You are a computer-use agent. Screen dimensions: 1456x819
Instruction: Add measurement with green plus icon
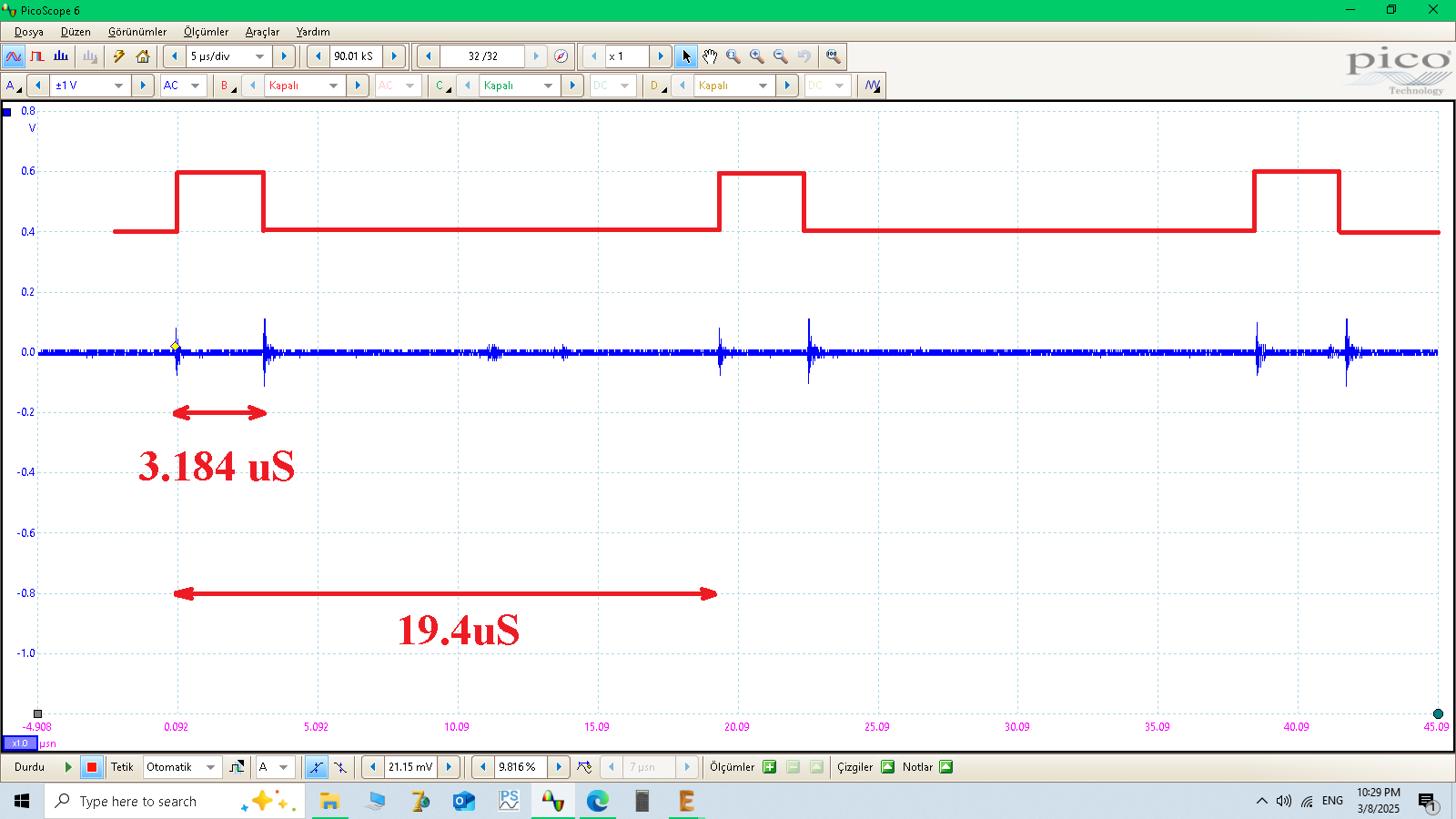770,767
